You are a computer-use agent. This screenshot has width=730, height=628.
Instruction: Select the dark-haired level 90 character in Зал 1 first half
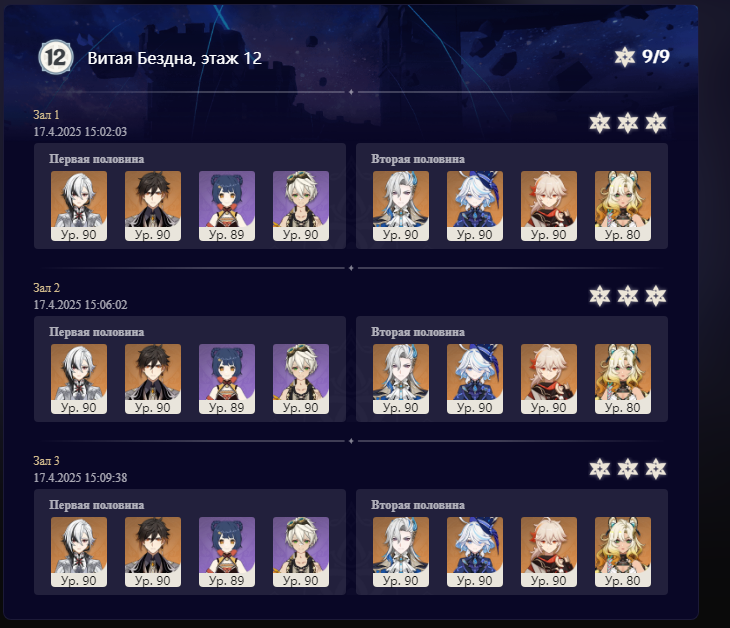pyautogui.click(x=153, y=206)
